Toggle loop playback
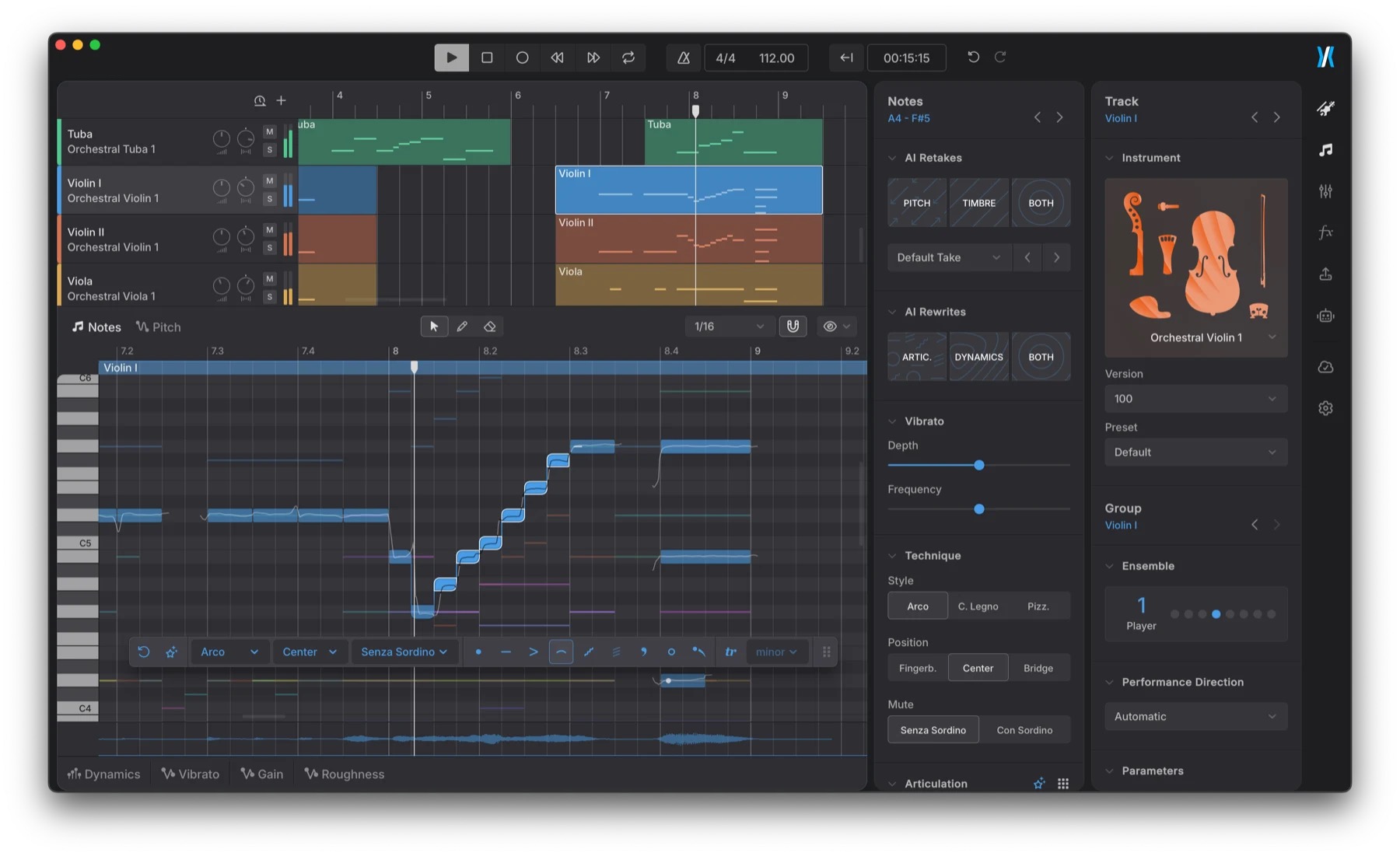Screen dimensions: 1400x856 click(x=628, y=58)
